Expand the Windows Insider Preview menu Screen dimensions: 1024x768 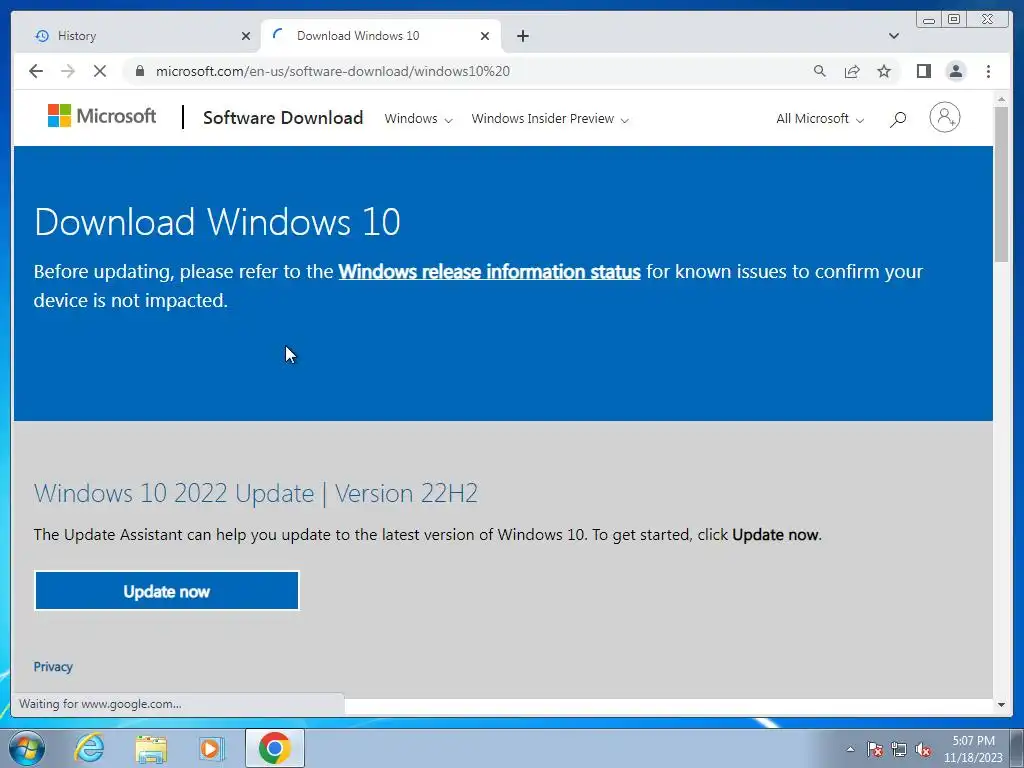(x=550, y=119)
